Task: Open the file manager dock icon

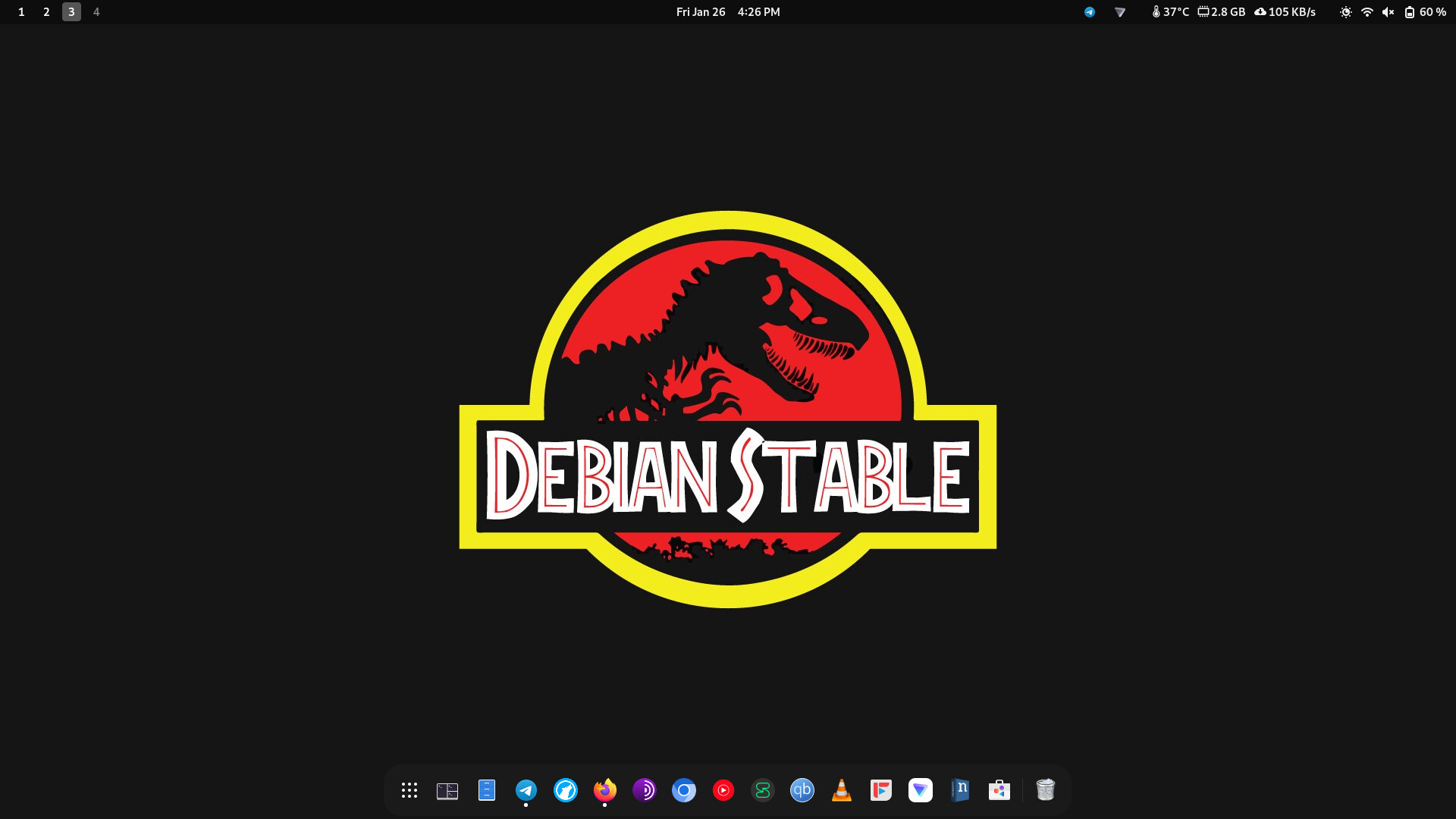Action: (x=487, y=790)
